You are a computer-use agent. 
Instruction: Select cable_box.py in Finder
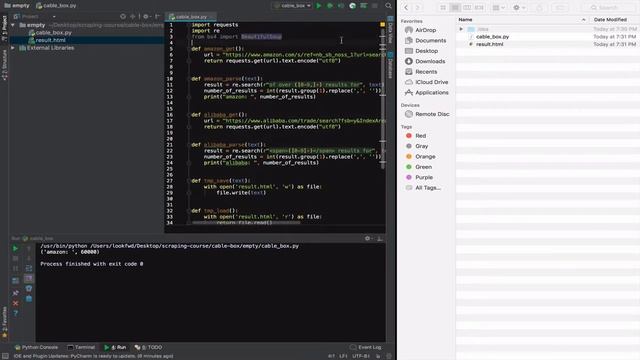tap(492, 36)
